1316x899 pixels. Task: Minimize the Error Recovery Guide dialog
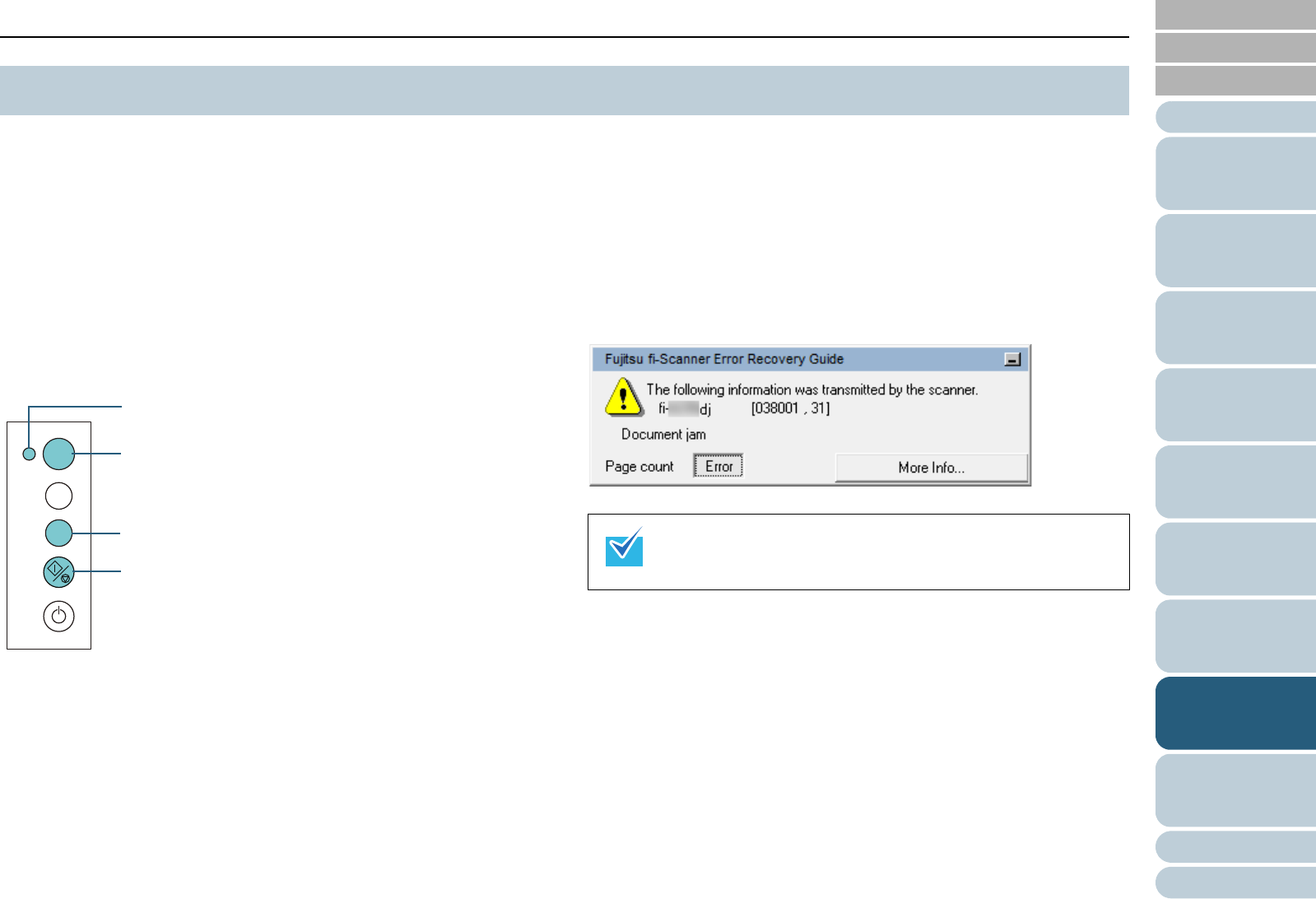1012,359
